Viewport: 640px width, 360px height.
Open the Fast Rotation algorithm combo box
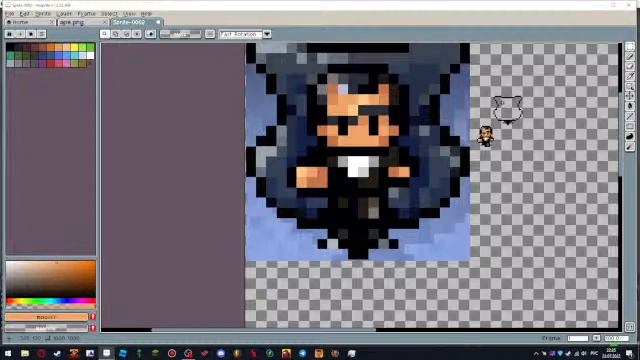click(x=240, y=34)
